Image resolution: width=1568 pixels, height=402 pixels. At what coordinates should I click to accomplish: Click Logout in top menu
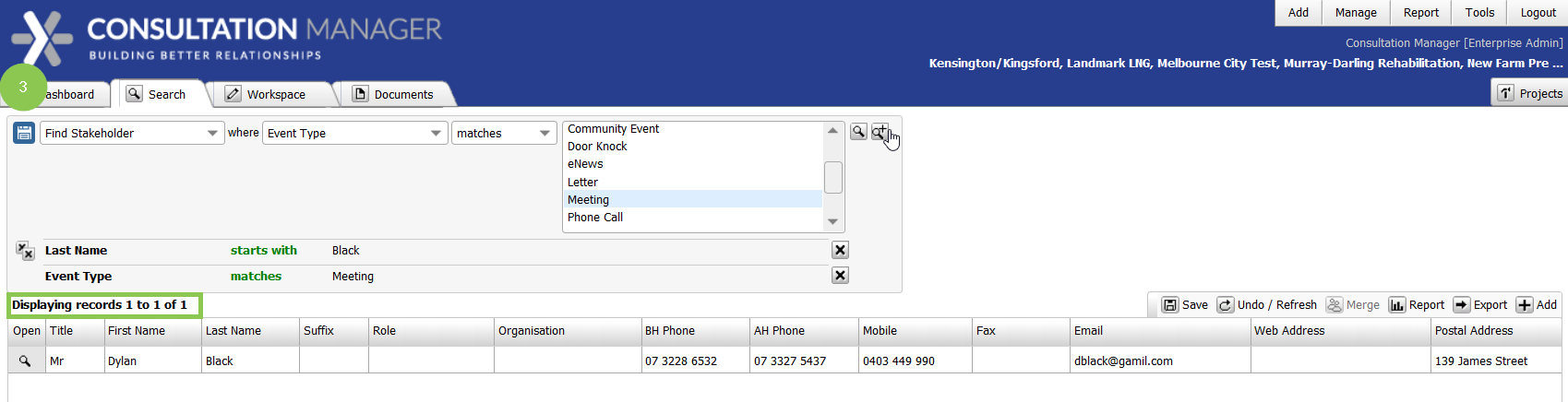(1538, 12)
